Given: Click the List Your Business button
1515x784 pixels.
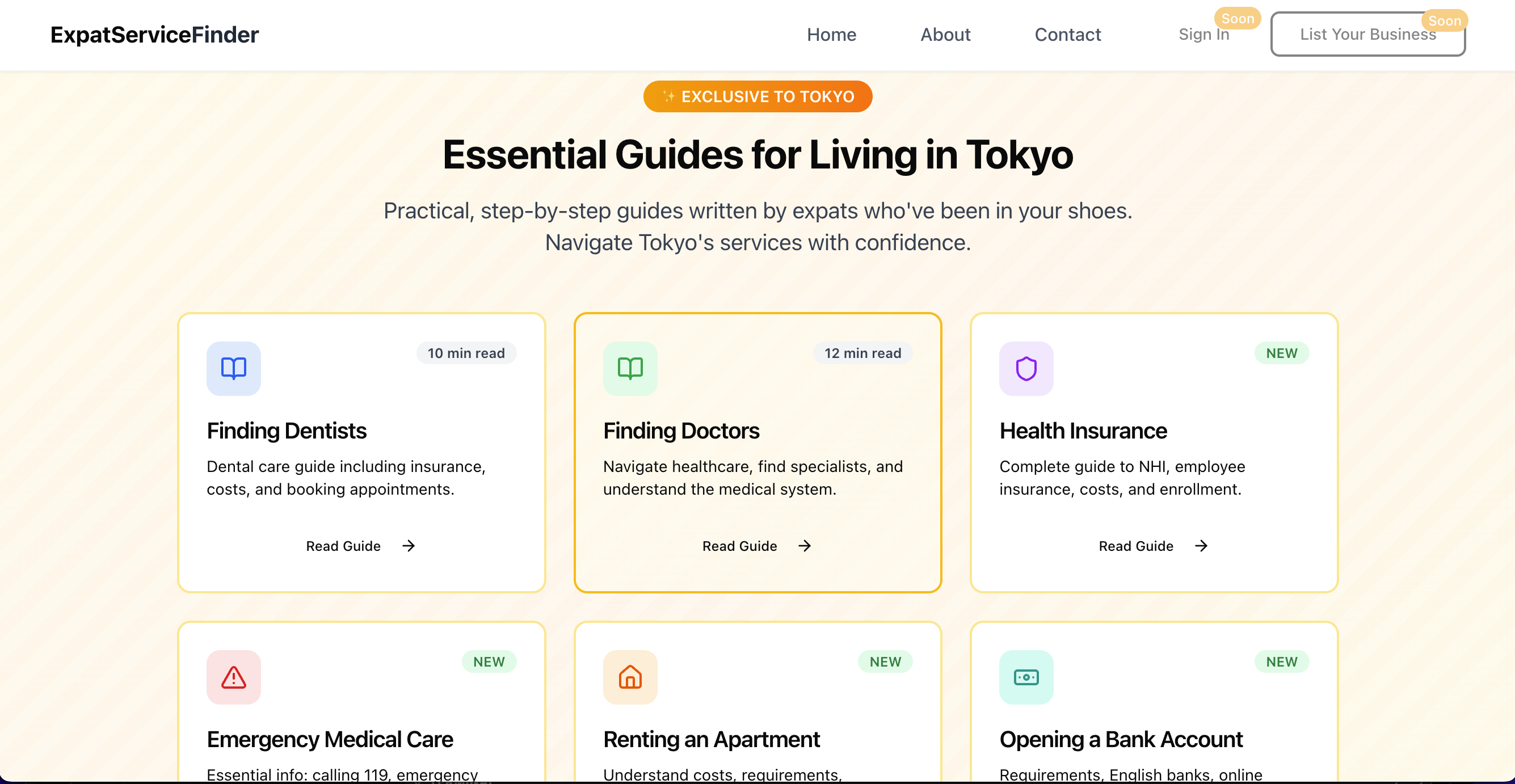Looking at the screenshot, I should (1367, 35).
